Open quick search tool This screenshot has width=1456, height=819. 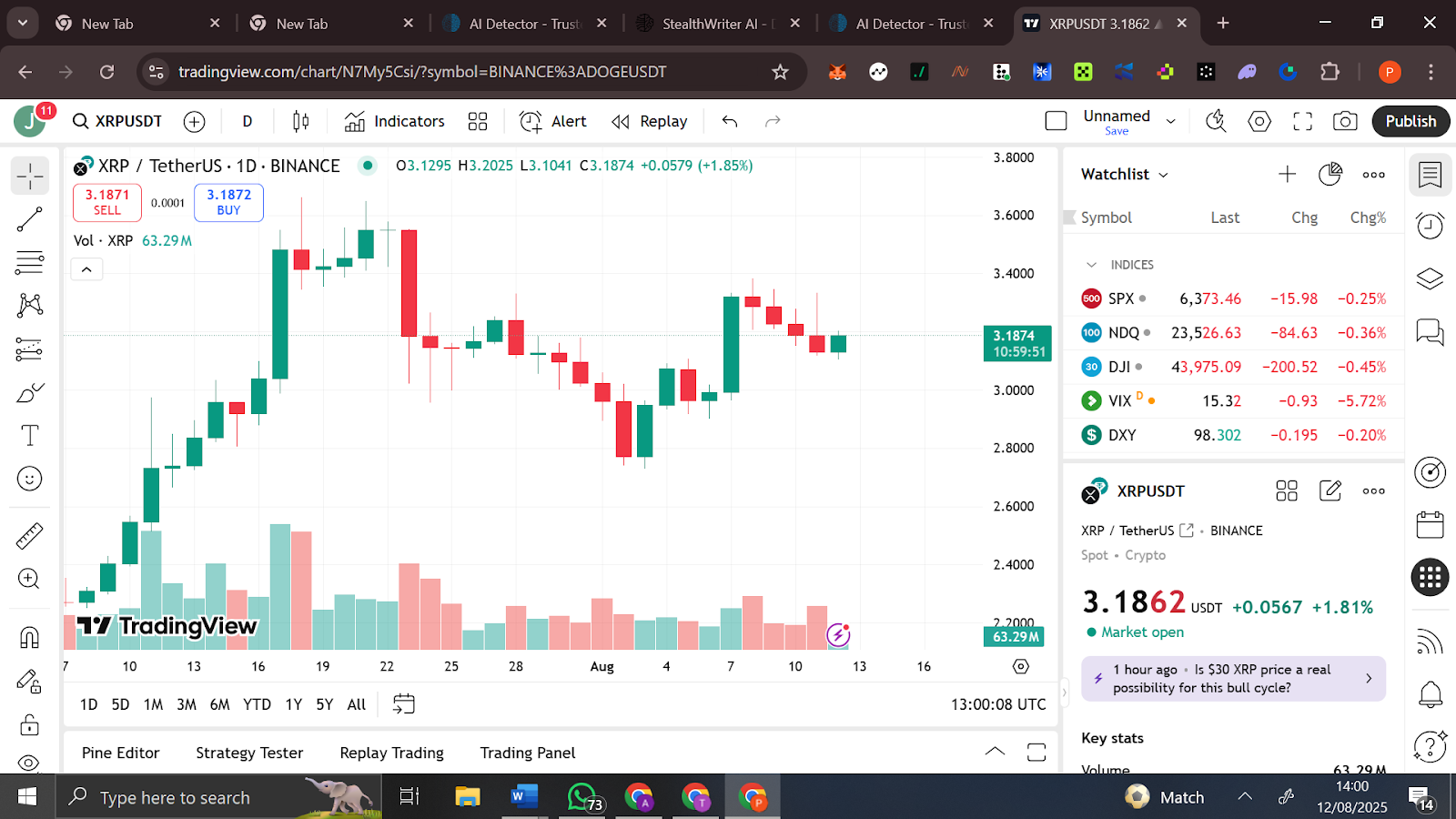point(1216,121)
